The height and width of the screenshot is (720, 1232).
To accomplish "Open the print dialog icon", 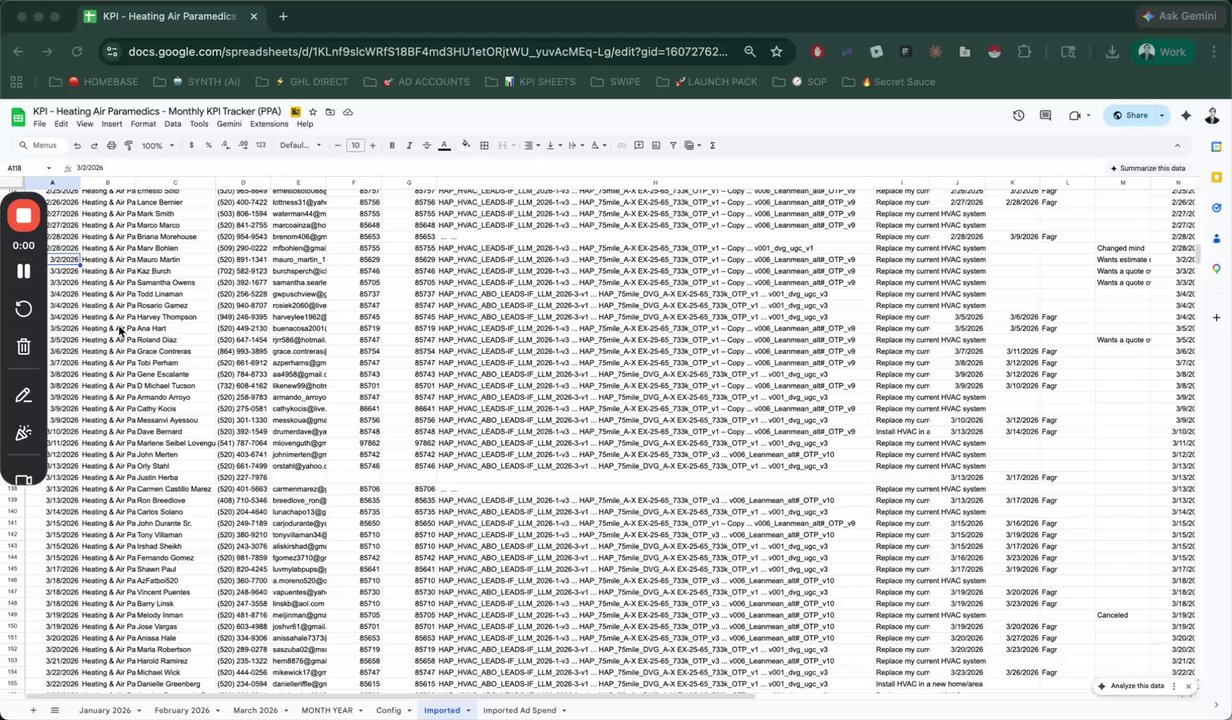I will (111, 145).
